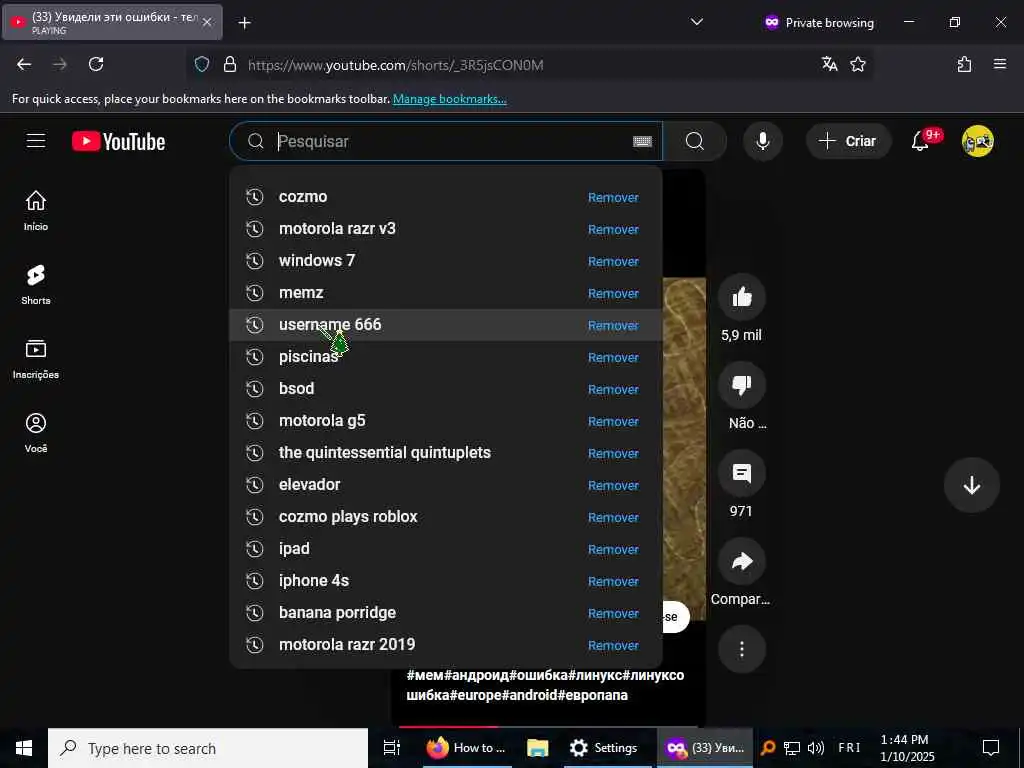Seek the short's red progress bar
Screen dimensions: 1024x768
(x=548, y=726)
